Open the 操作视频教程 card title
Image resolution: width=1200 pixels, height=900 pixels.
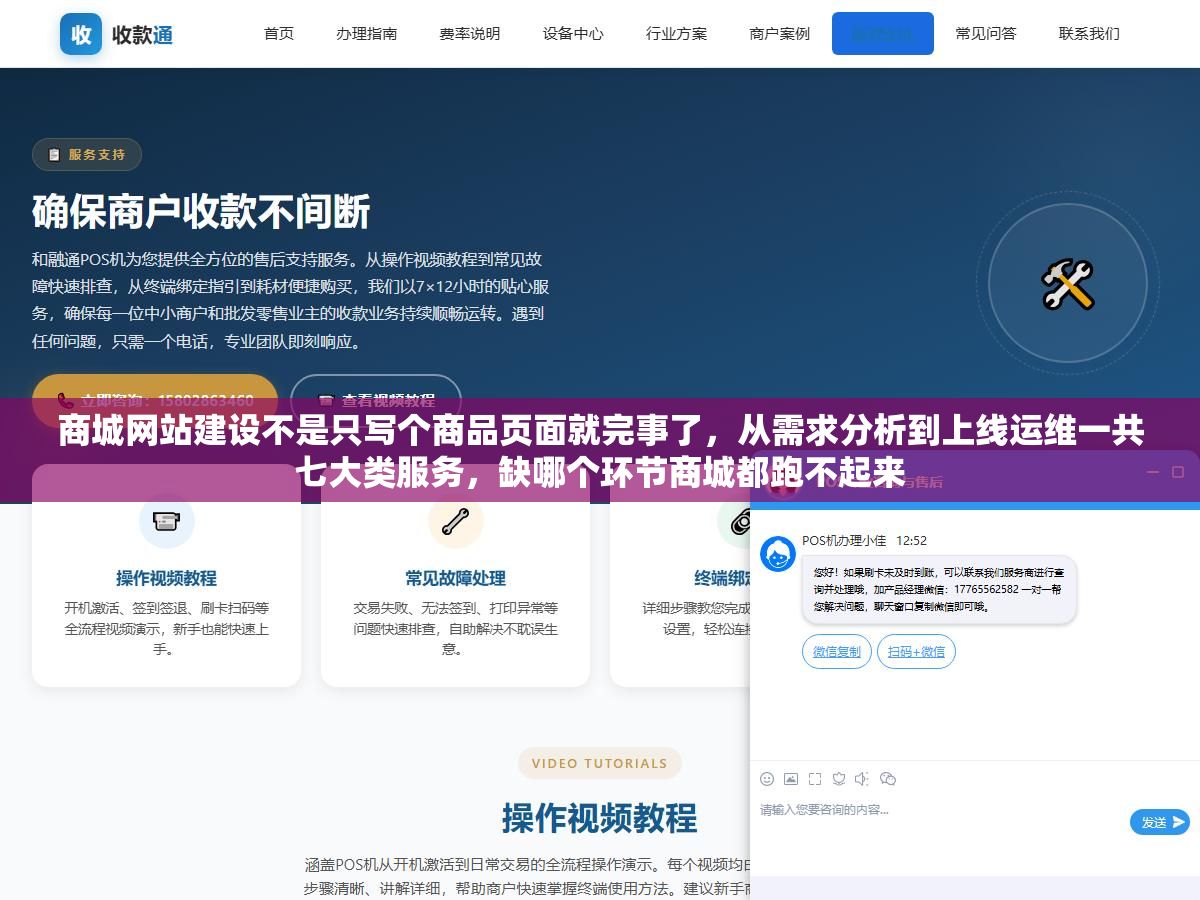pos(166,578)
